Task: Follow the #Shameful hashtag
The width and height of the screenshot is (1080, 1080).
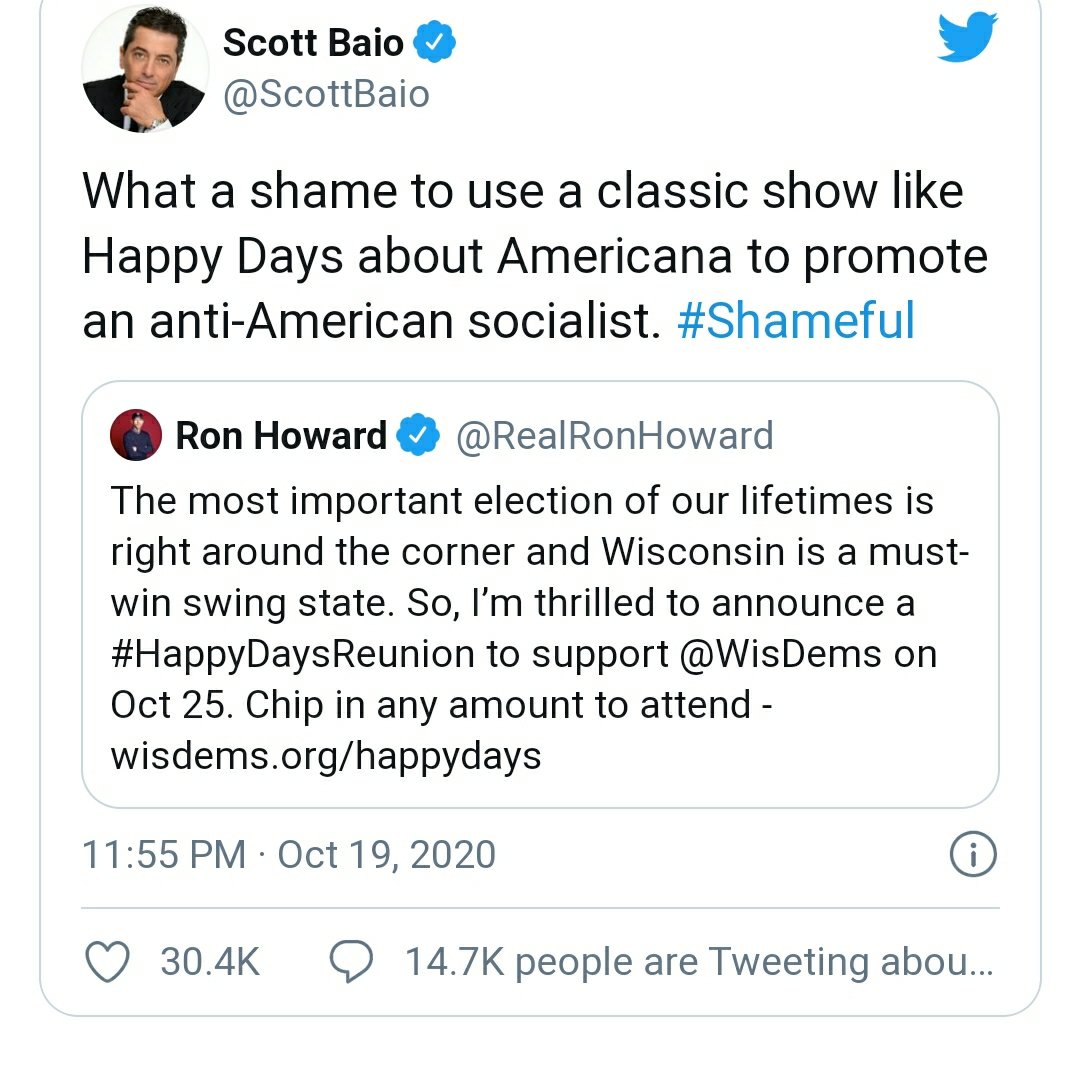Action: (796, 321)
